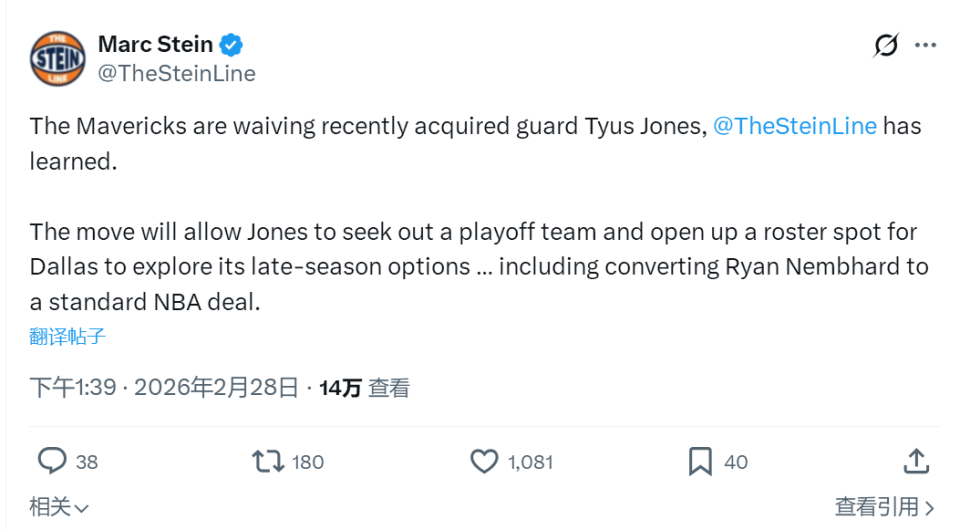The width and height of the screenshot is (960, 530).
Task: Click the Grok explain icon
Action: [x=885, y=45]
